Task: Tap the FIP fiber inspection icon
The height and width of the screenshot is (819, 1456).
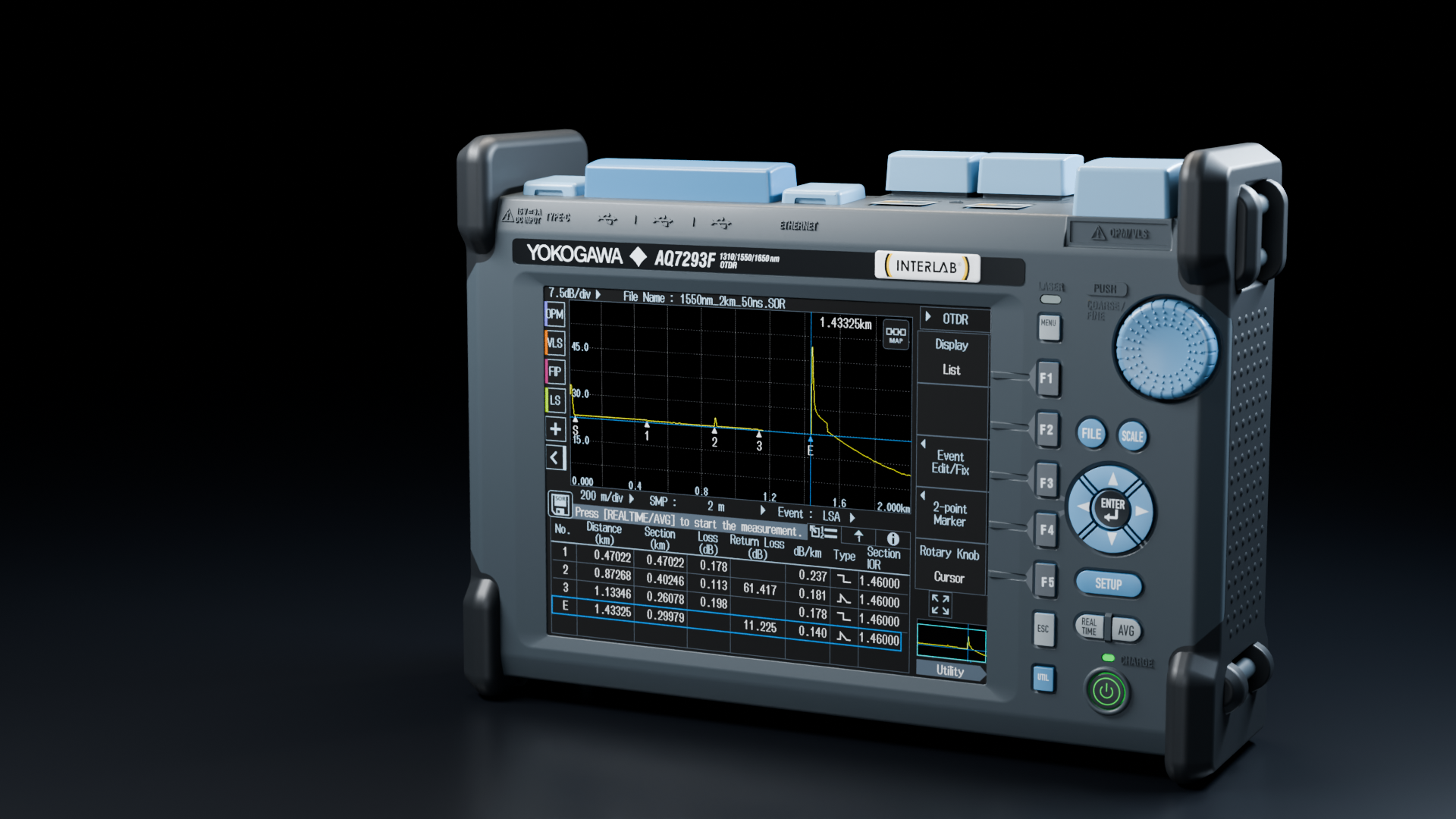Action: point(555,372)
